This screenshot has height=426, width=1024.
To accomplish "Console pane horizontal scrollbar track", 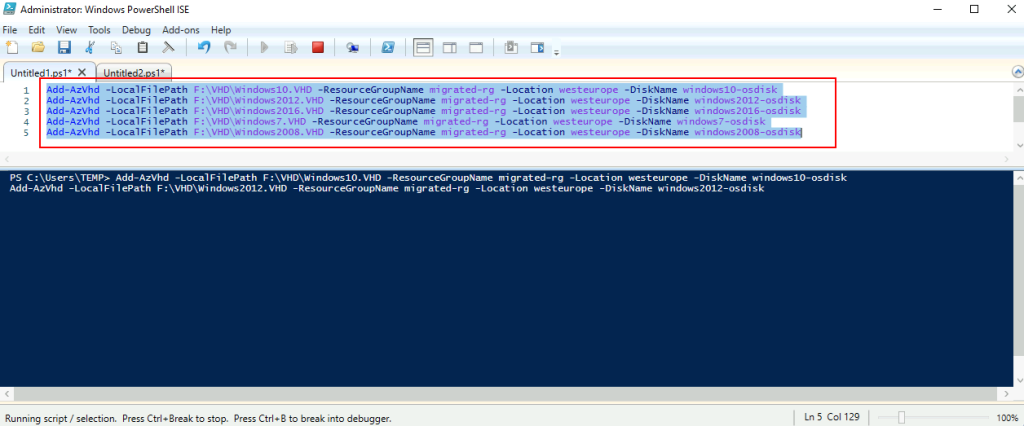I will pyautogui.click(x=505, y=393).
